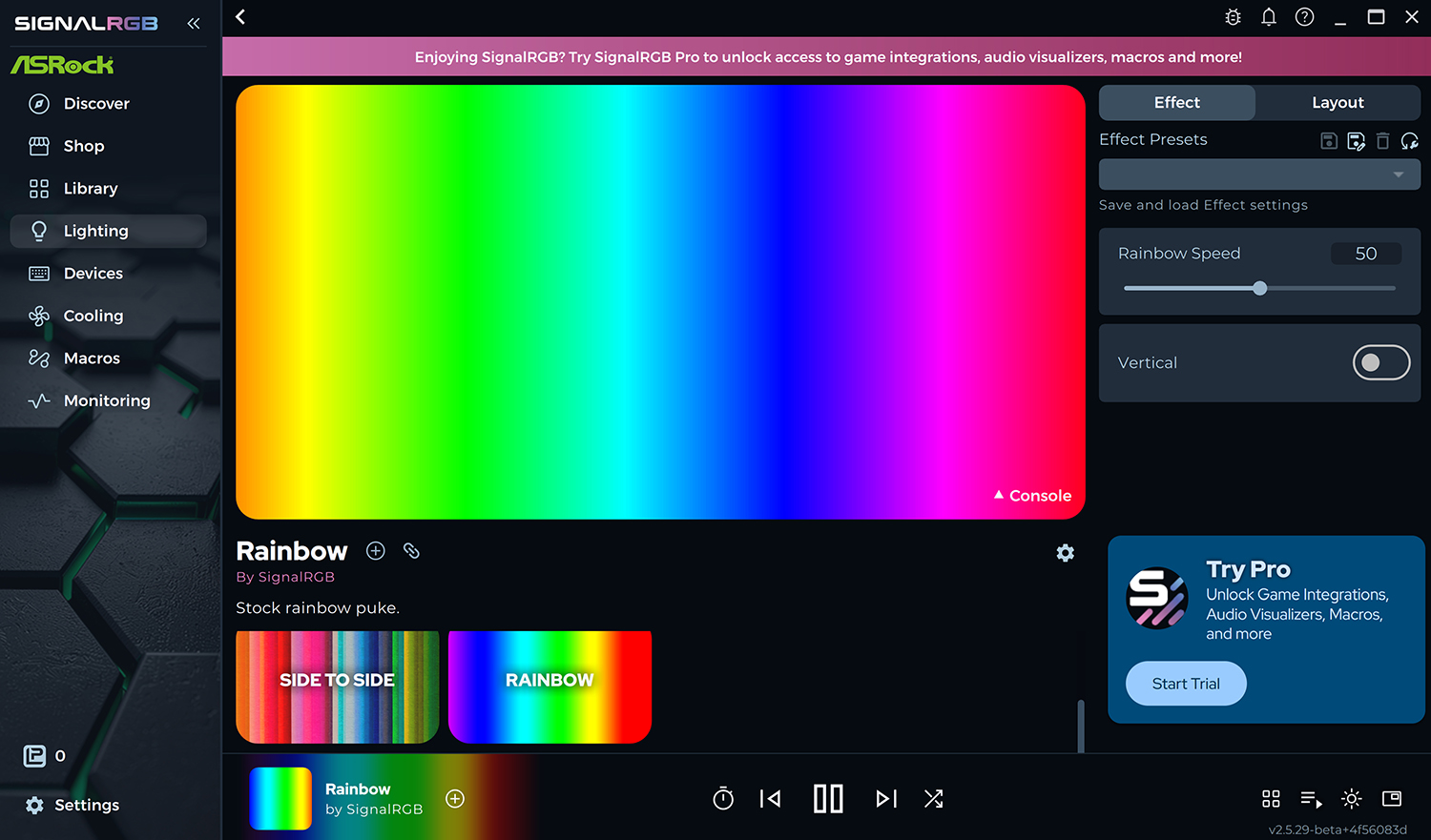Copy the Rainbow effect link

click(411, 550)
